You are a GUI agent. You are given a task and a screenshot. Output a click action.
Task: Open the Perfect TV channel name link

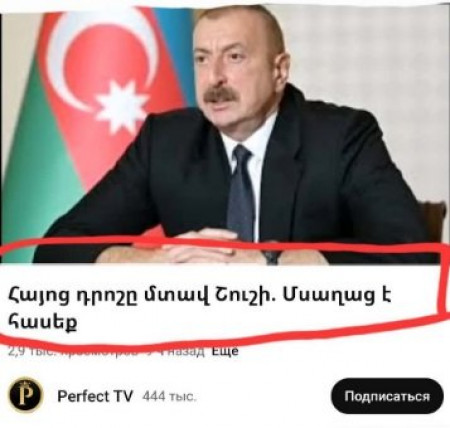(x=95, y=396)
